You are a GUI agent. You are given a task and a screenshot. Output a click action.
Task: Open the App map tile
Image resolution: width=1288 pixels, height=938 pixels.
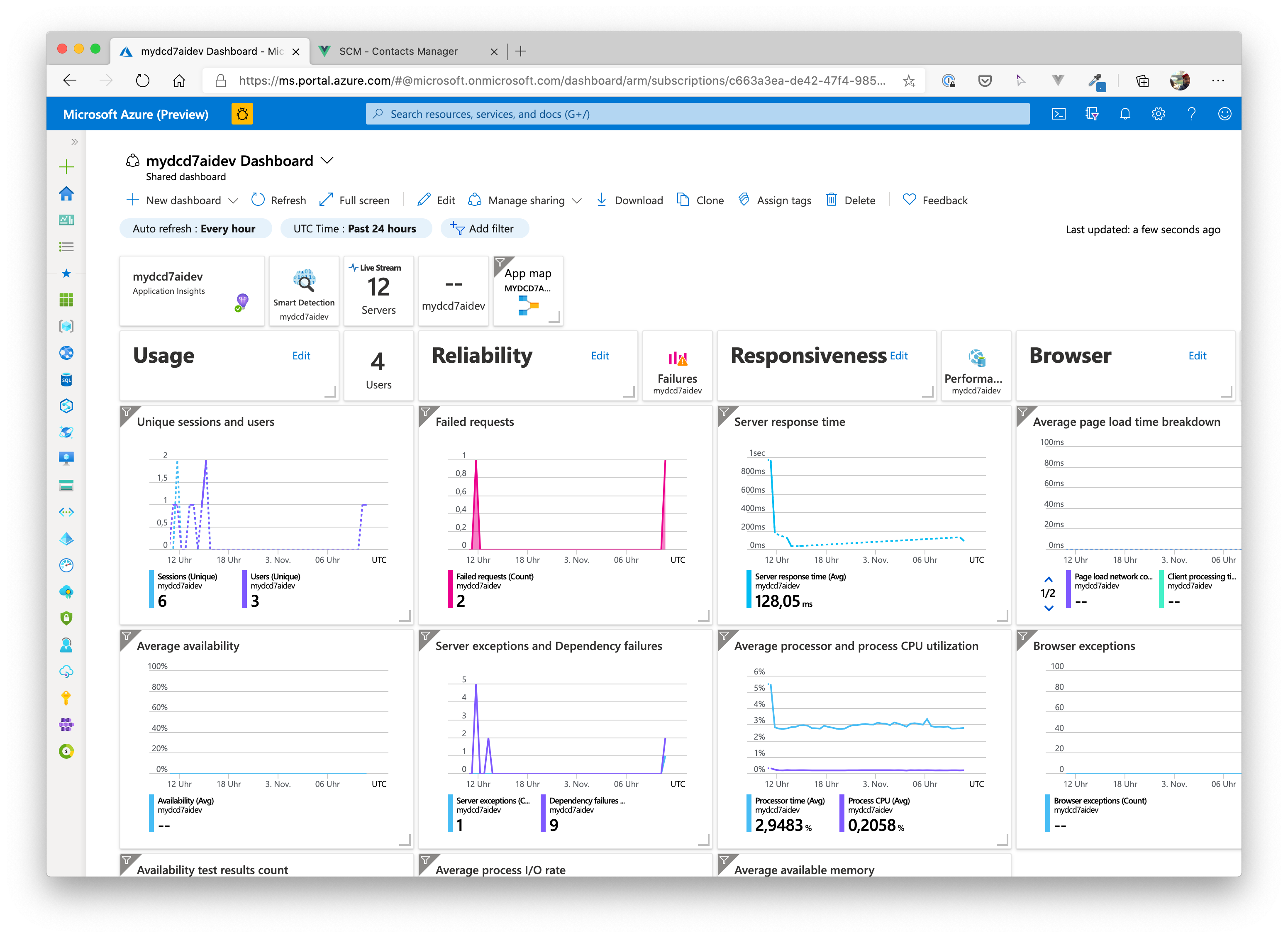coord(528,291)
